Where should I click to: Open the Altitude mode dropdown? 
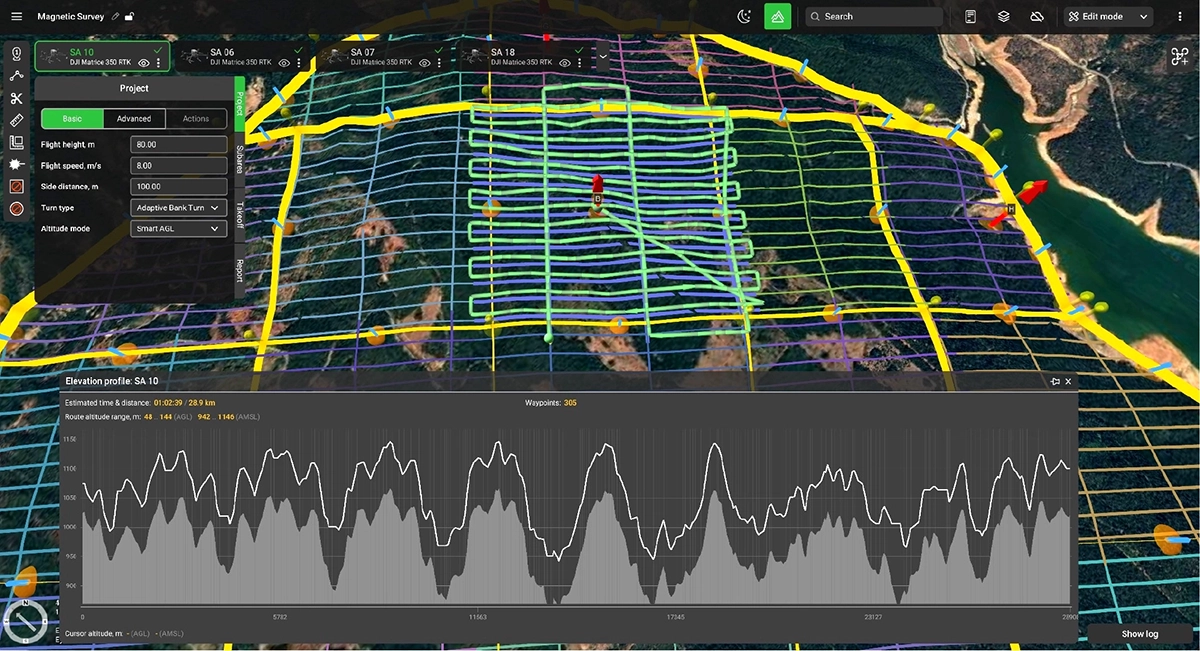point(178,228)
